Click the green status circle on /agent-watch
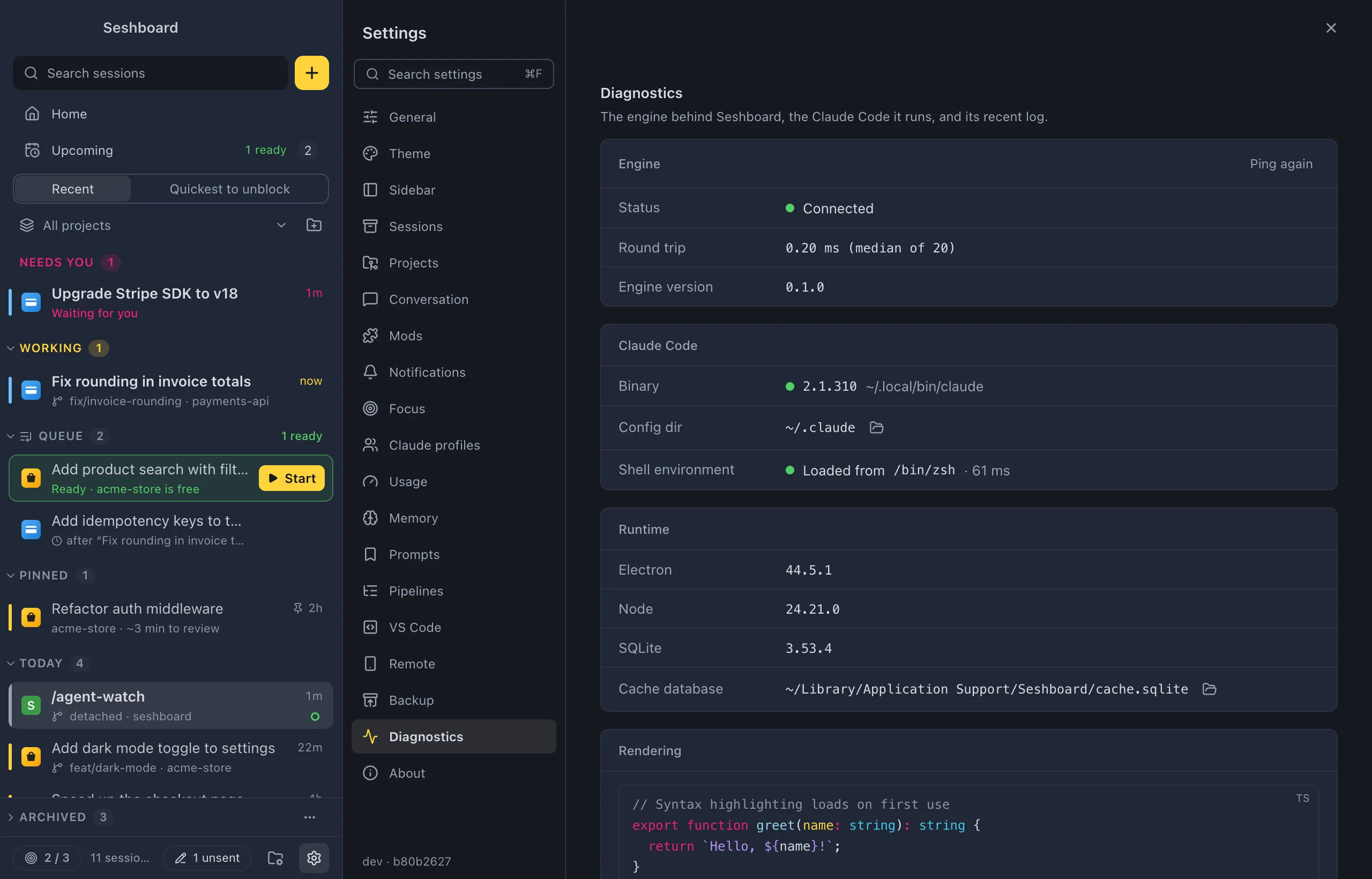The height and width of the screenshot is (879, 1372). [x=315, y=716]
